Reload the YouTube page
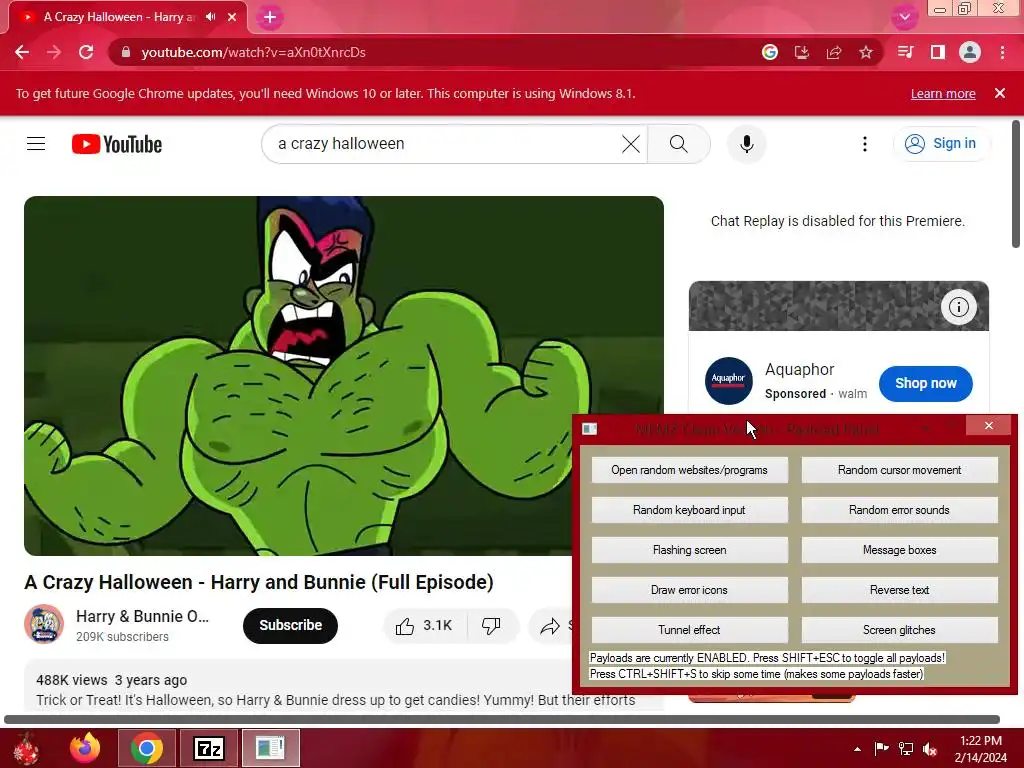 86,52
